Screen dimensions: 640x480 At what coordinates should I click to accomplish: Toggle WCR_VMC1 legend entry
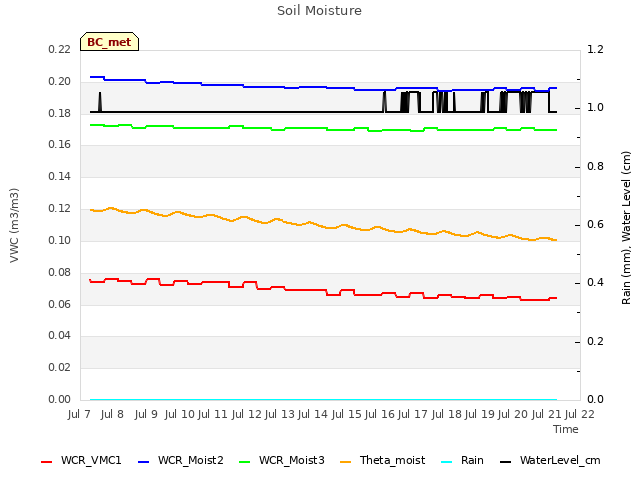[81, 460]
